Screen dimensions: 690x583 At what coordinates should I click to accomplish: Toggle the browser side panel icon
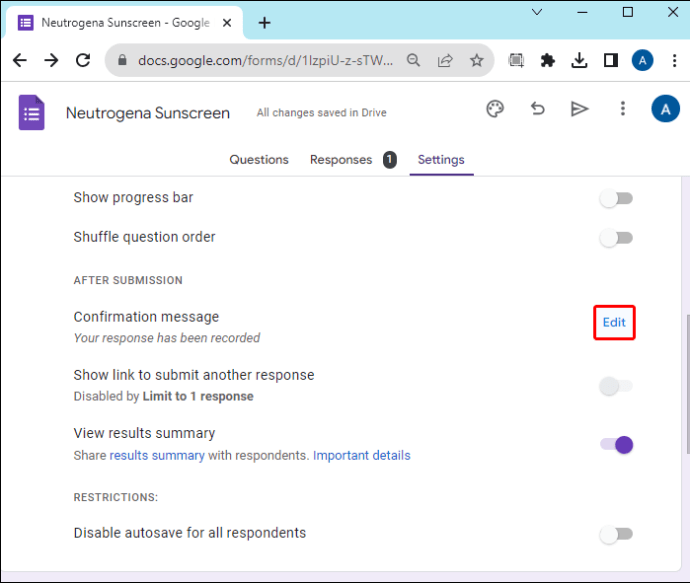click(x=611, y=60)
